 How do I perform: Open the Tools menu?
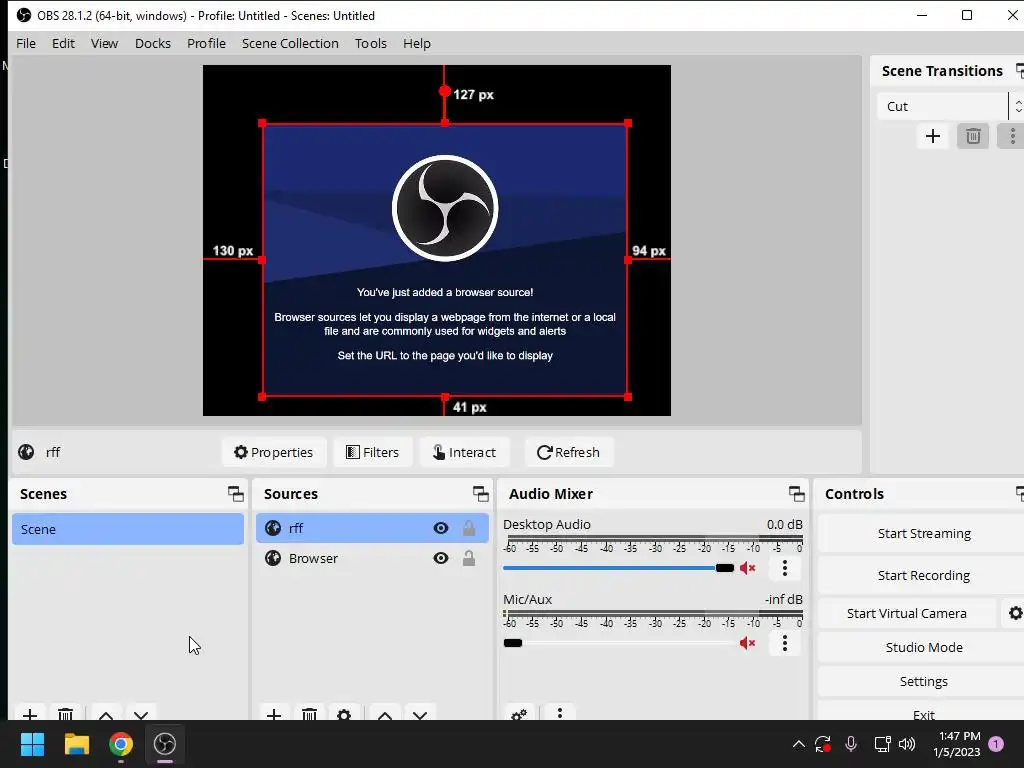tap(370, 43)
